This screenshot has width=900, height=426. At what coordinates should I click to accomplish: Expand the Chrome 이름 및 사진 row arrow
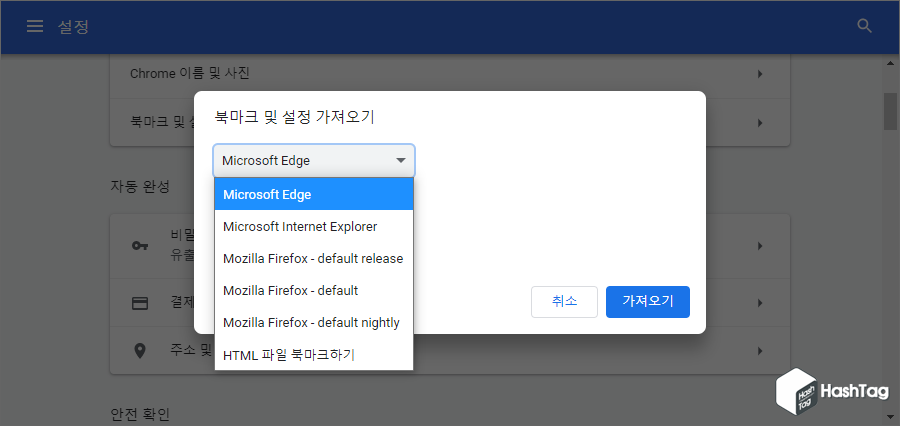coord(760,74)
